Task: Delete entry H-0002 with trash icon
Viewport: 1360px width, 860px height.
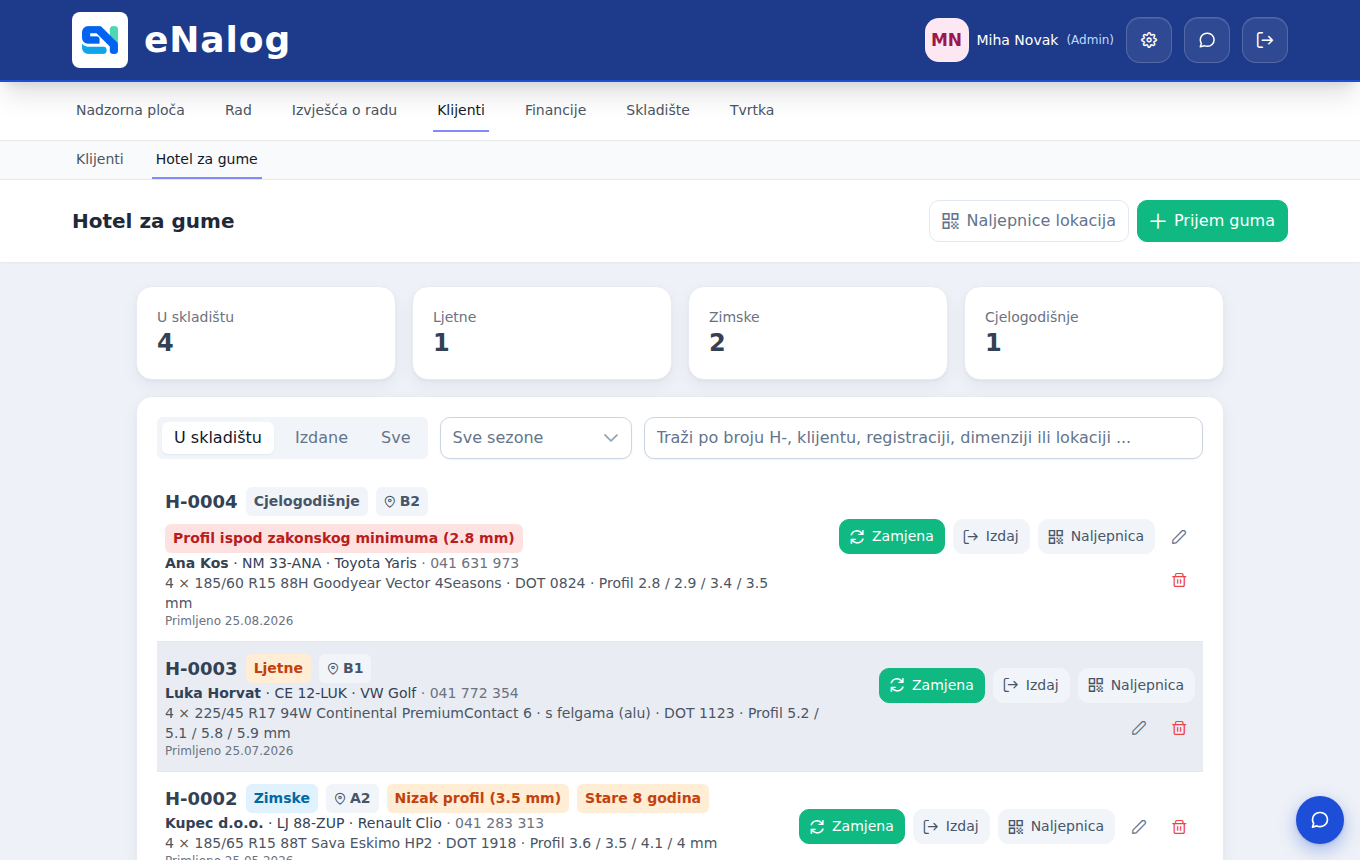Action: tap(1179, 827)
